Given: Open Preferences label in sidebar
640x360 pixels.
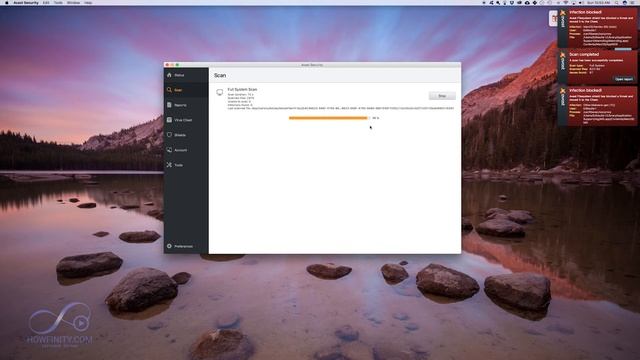Looking at the screenshot, I should (x=183, y=247).
